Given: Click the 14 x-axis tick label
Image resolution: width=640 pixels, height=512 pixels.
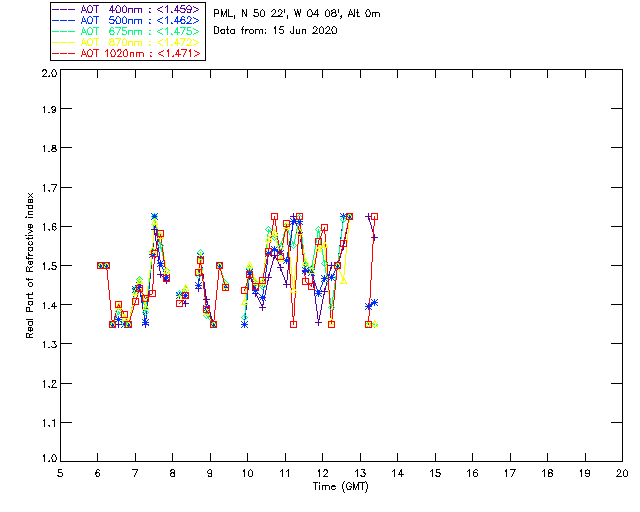Looking at the screenshot, I should pos(398,473).
